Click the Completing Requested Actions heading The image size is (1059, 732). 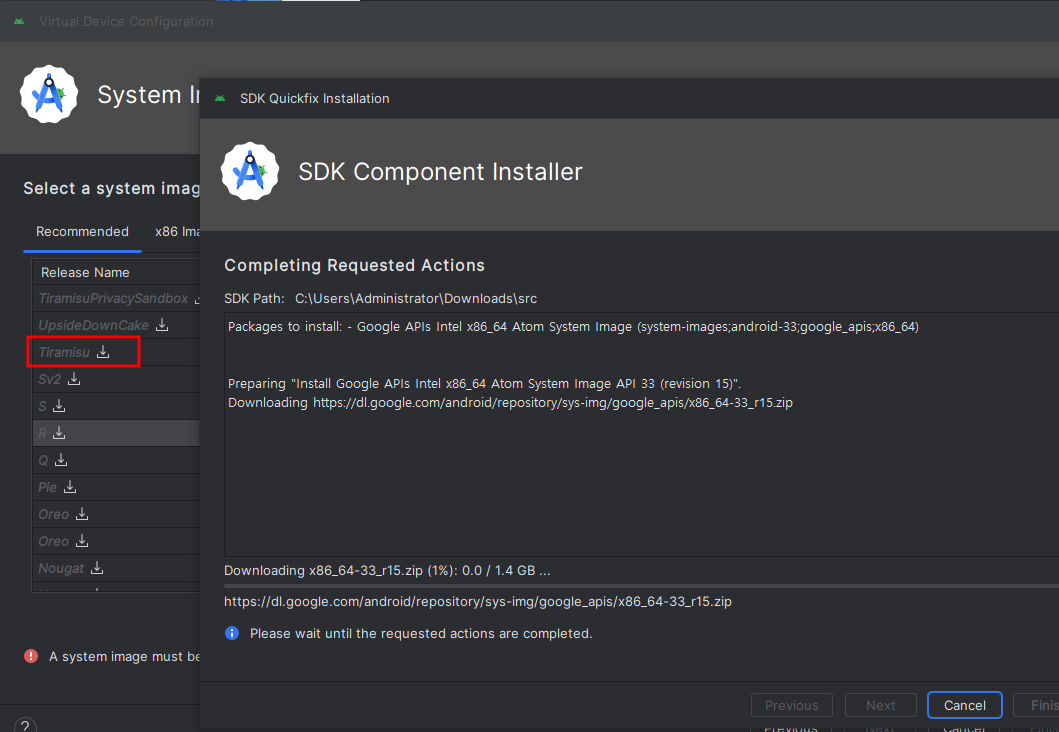coord(355,265)
